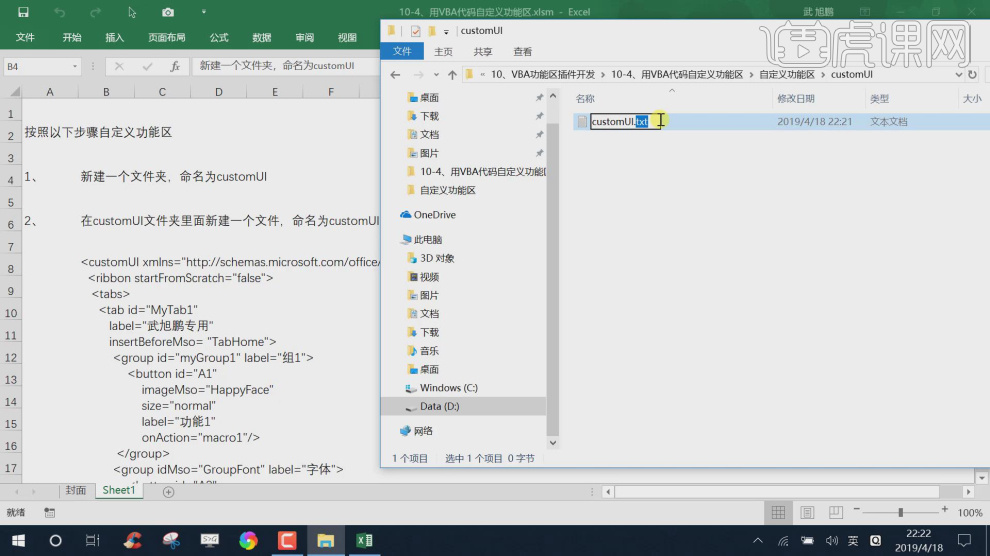Open 共享 tab in Explorer
This screenshot has width=990, height=556.
click(483, 52)
